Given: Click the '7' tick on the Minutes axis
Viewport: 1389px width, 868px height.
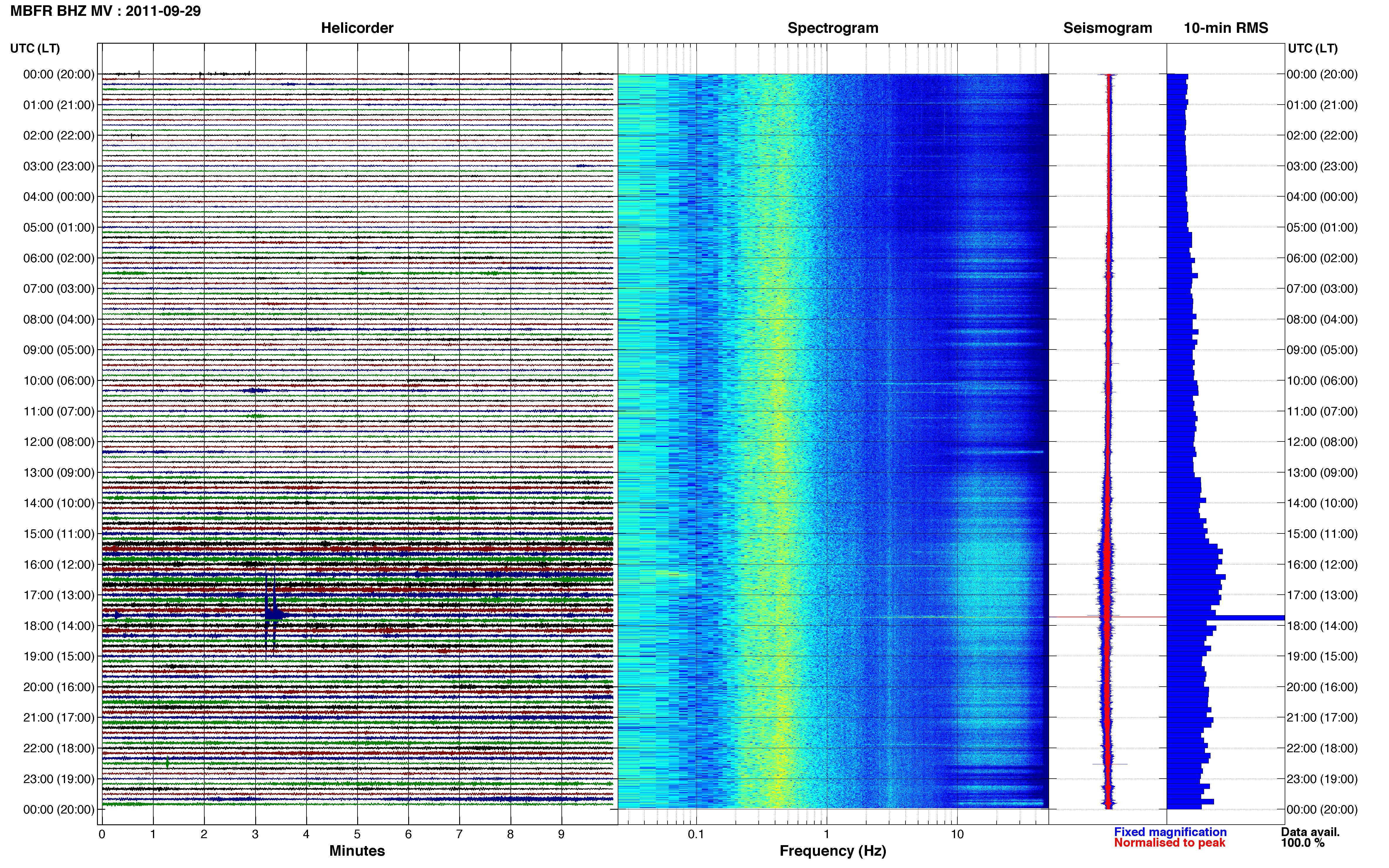Looking at the screenshot, I should 459,835.
